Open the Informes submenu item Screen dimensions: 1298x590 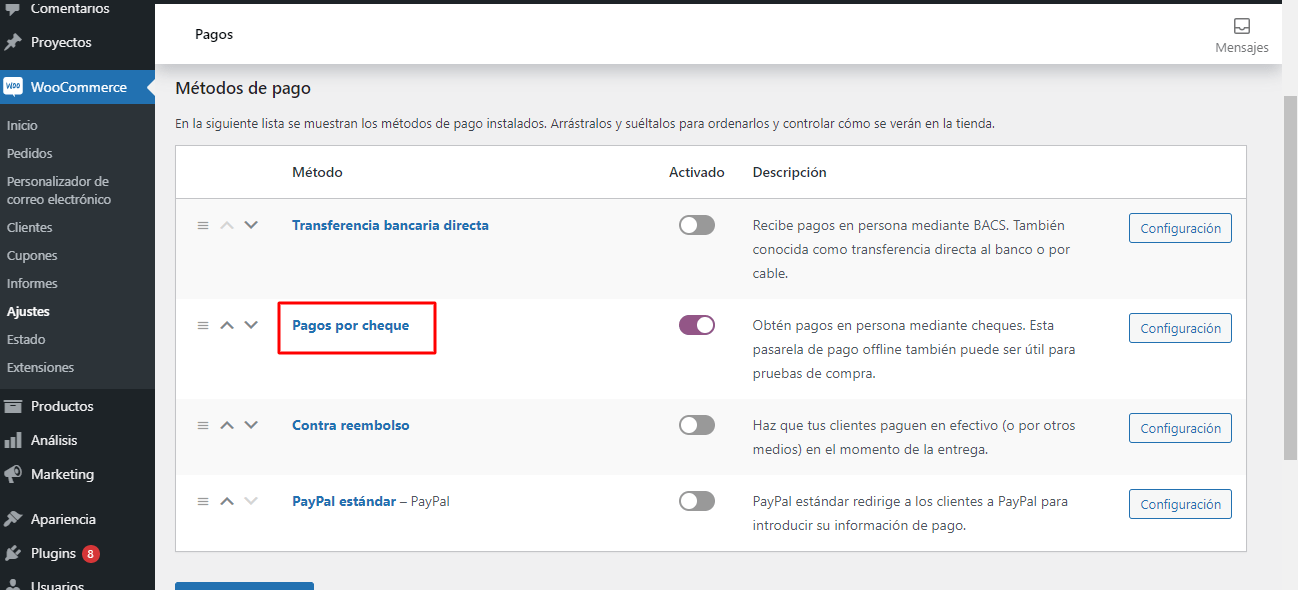(32, 283)
